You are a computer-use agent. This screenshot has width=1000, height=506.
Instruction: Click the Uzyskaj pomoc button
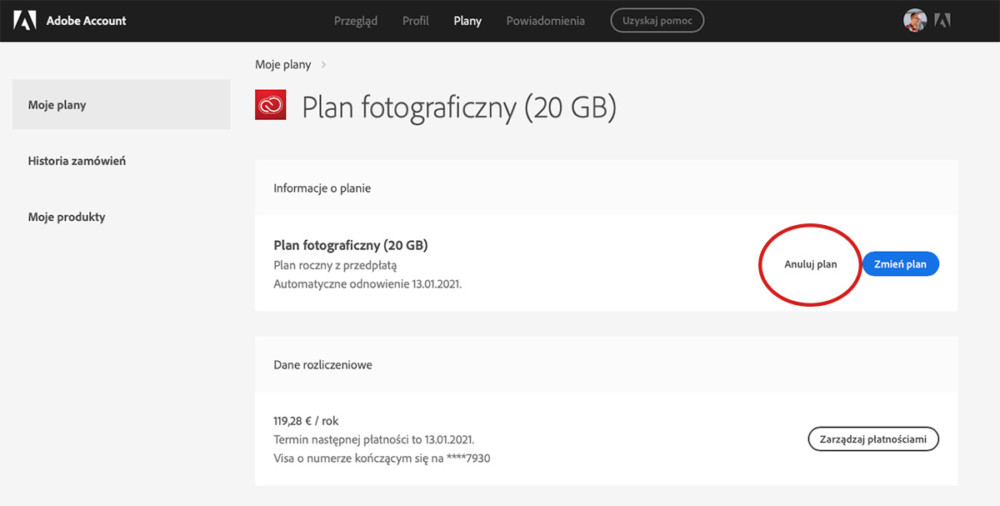658,20
